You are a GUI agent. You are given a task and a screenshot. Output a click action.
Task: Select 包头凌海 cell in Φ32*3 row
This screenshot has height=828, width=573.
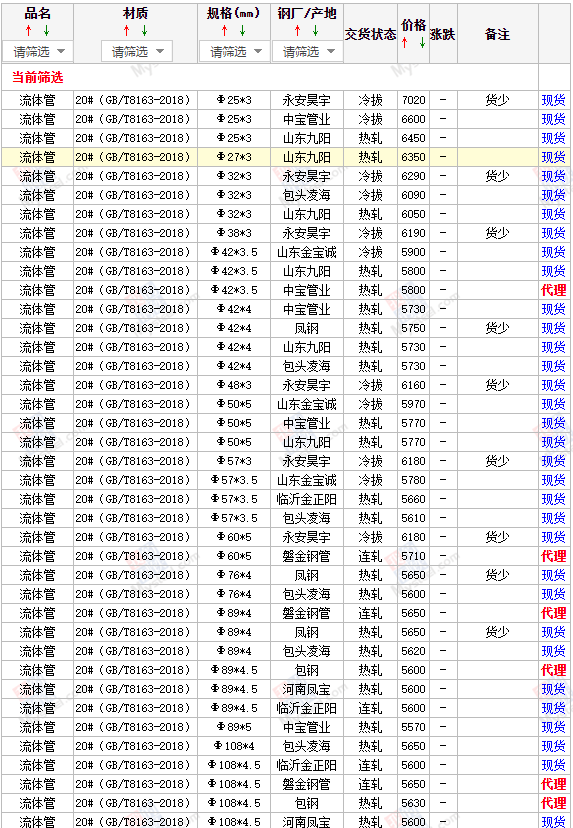[307, 195]
